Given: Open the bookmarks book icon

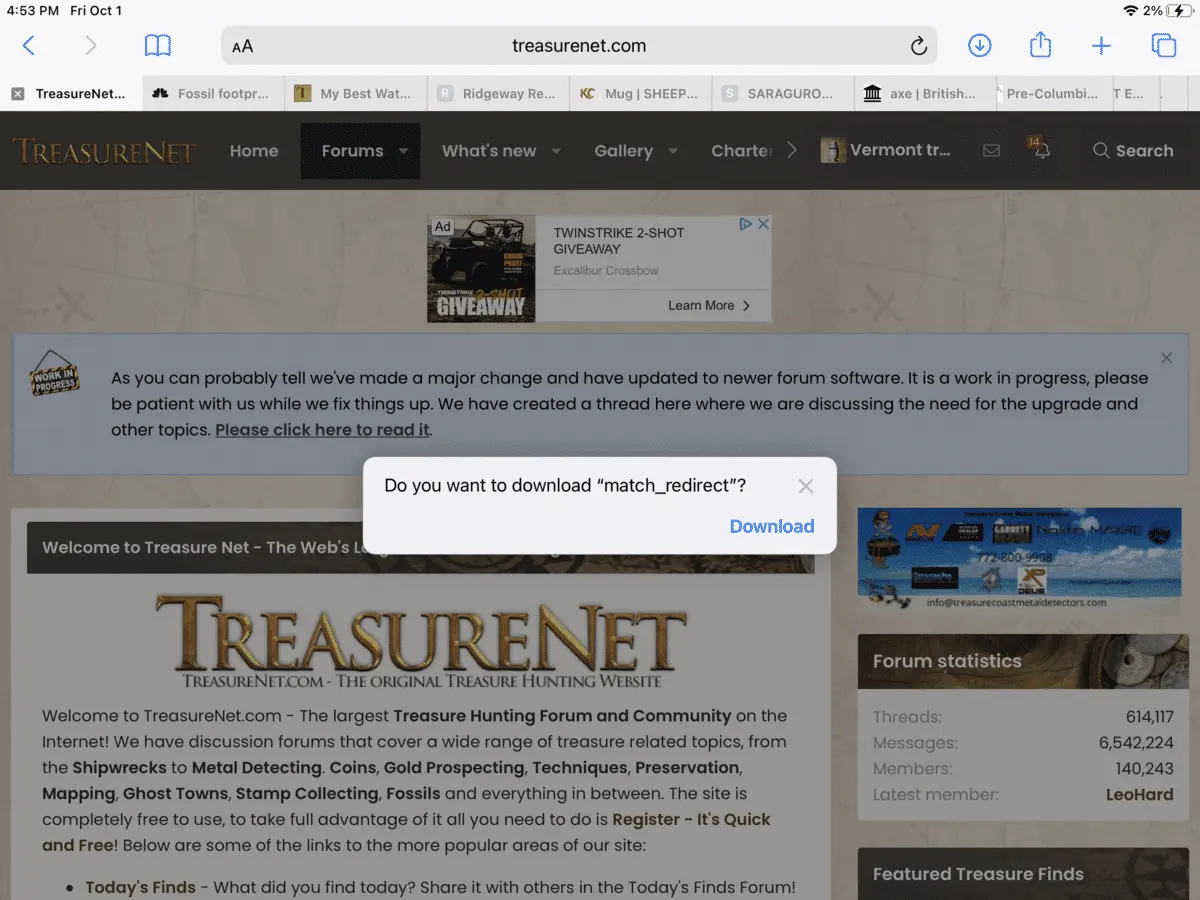Looking at the screenshot, I should pyautogui.click(x=158, y=45).
